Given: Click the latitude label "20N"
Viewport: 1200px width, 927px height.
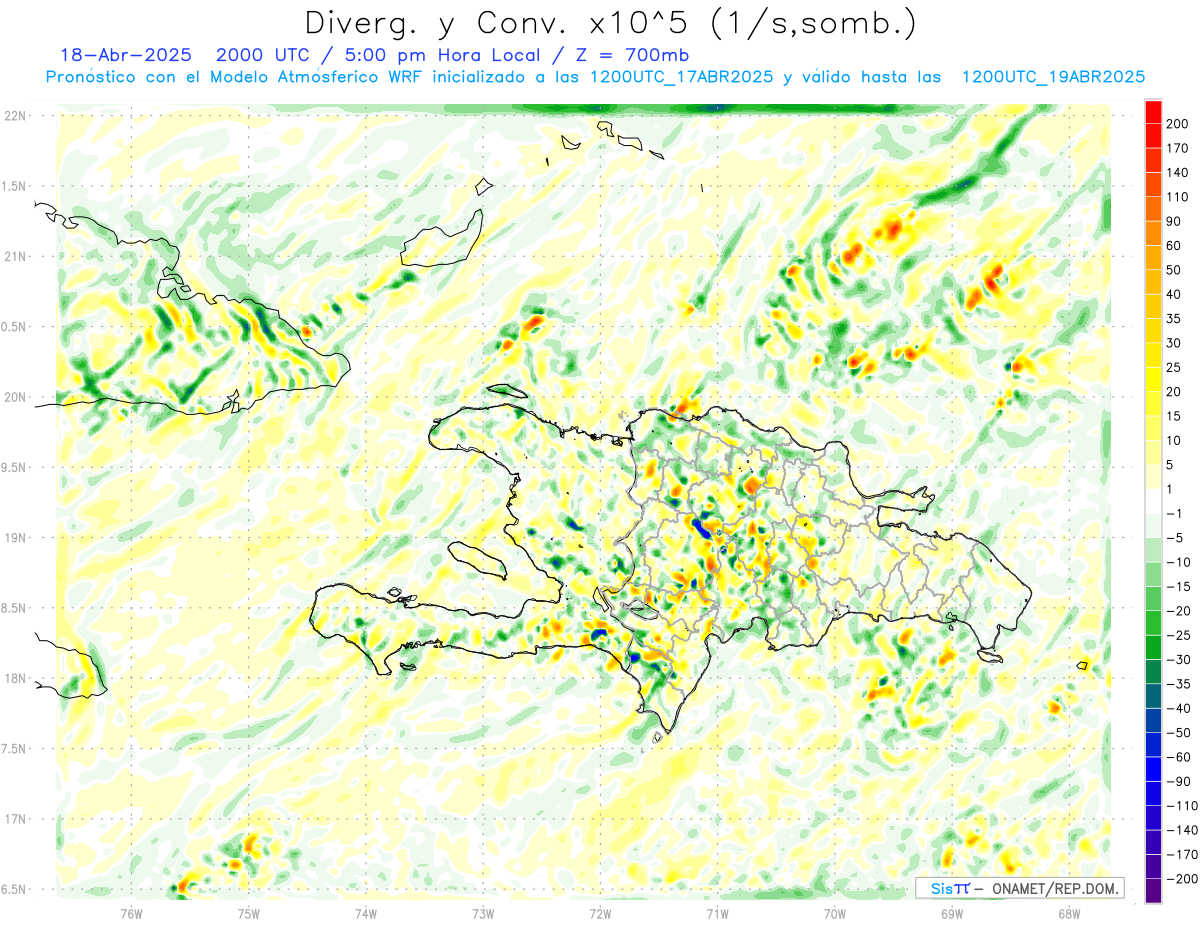Looking at the screenshot, I should (x=15, y=397).
